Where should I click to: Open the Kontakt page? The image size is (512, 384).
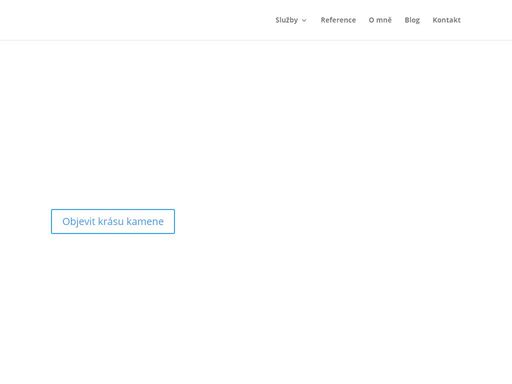[x=446, y=20]
